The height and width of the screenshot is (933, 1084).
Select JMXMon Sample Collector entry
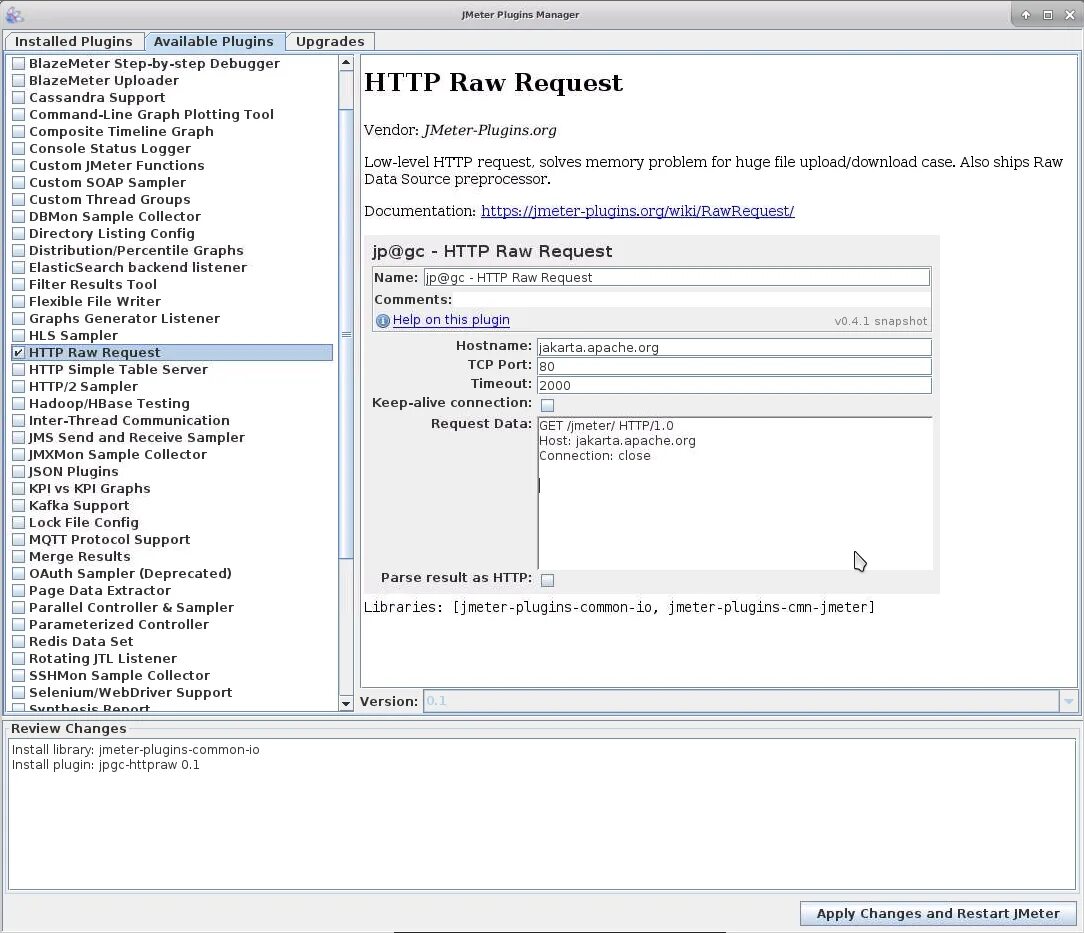tap(118, 455)
